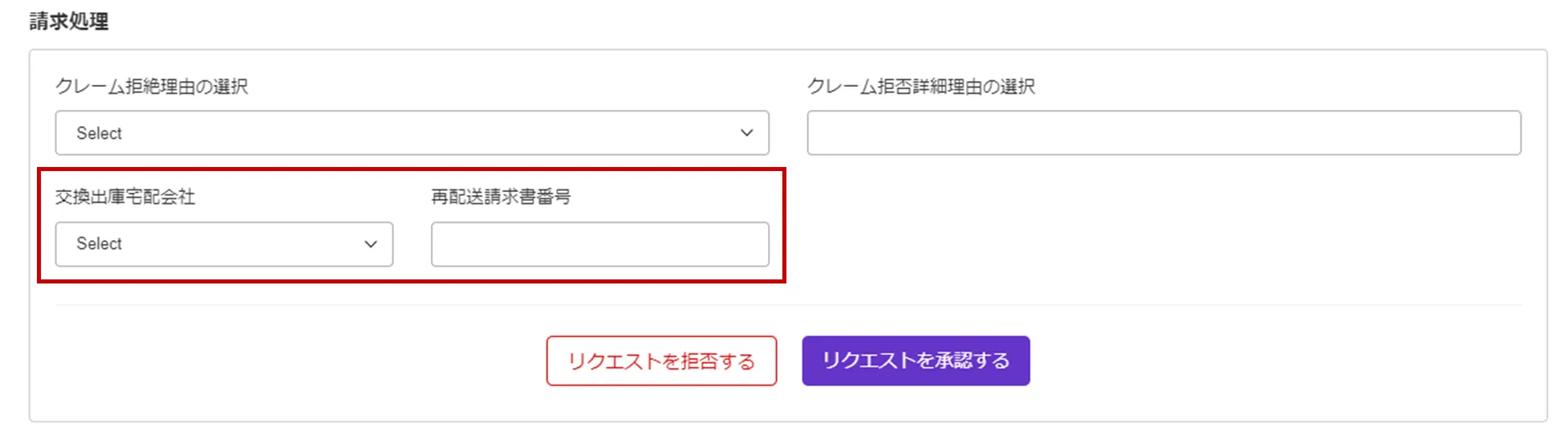Image resolution: width=1568 pixels, height=436 pixels.
Task: Click the クレーム拒否詳細理由の選択 input field
Action: click(1164, 132)
